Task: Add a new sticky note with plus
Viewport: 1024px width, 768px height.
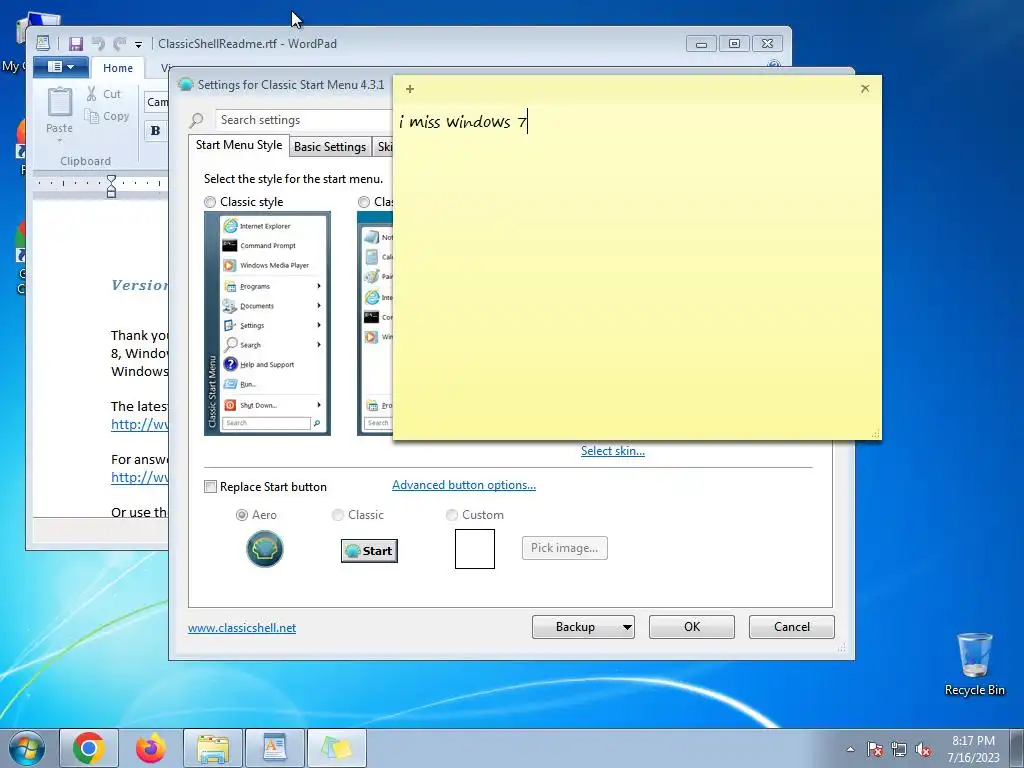Action: tap(409, 89)
